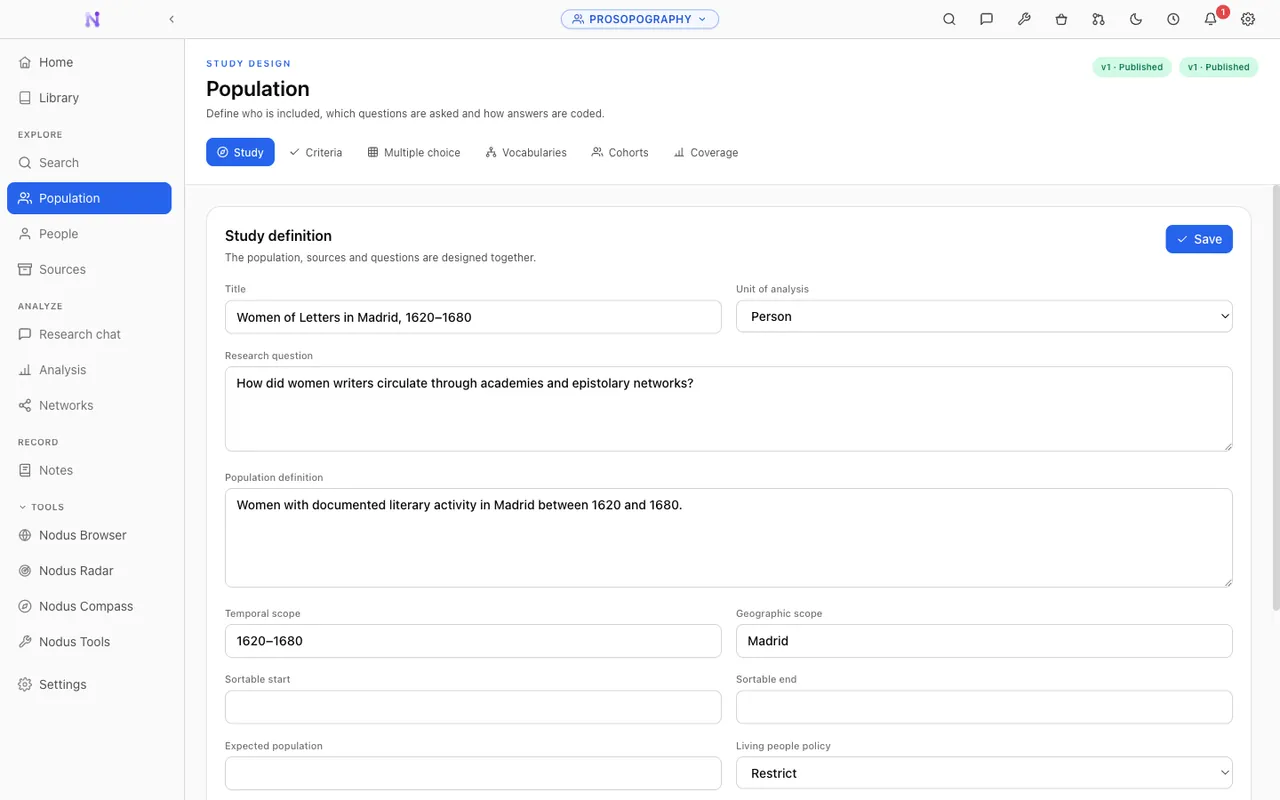The image size is (1280, 800).
Task: Open Sources in the sidebar
Action: [89, 270]
